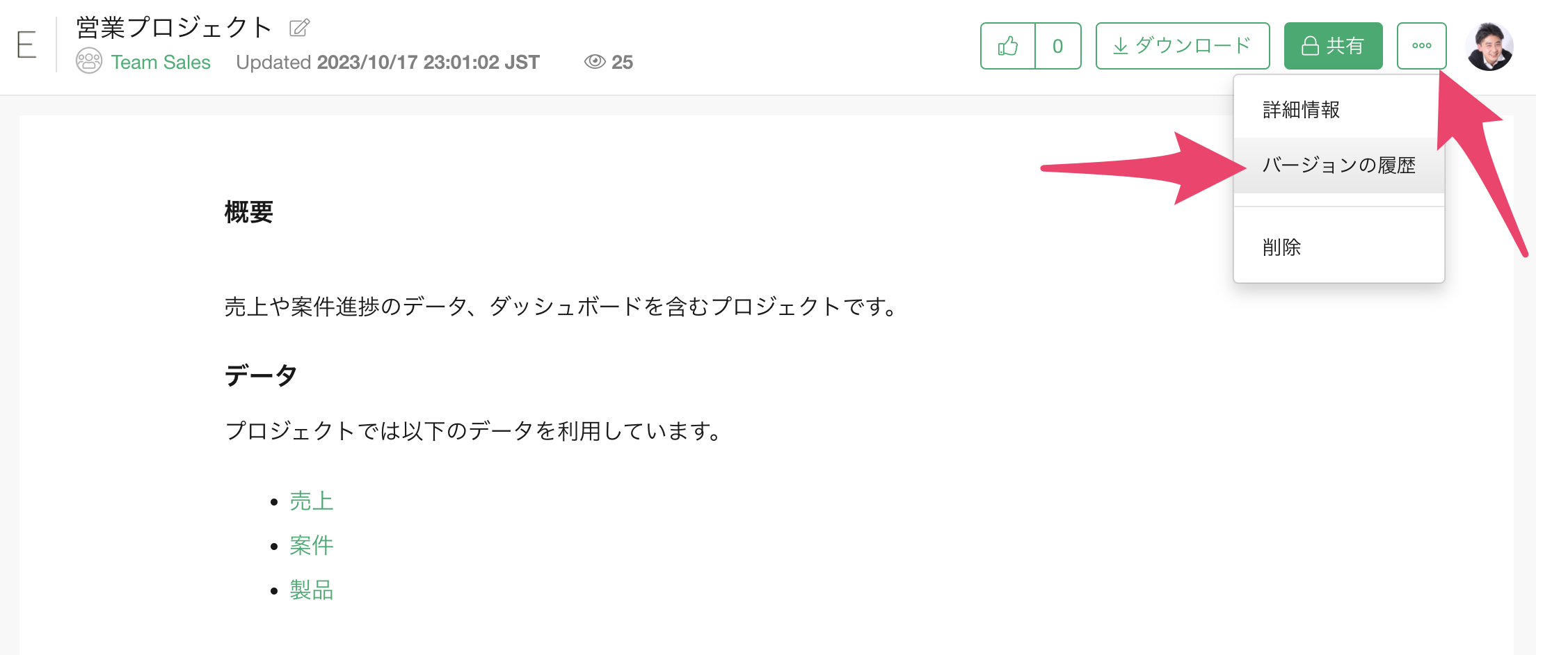Open the 案件 data link

pyautogui.click(x=312, y=545)
